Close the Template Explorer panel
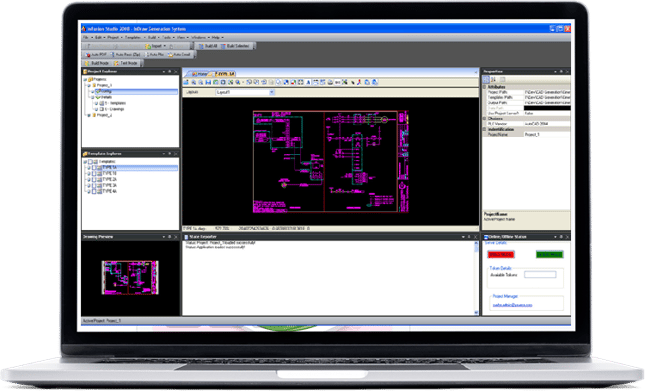Image resolution: width=645 pixels, height=391 pixels. coord(176,153)
